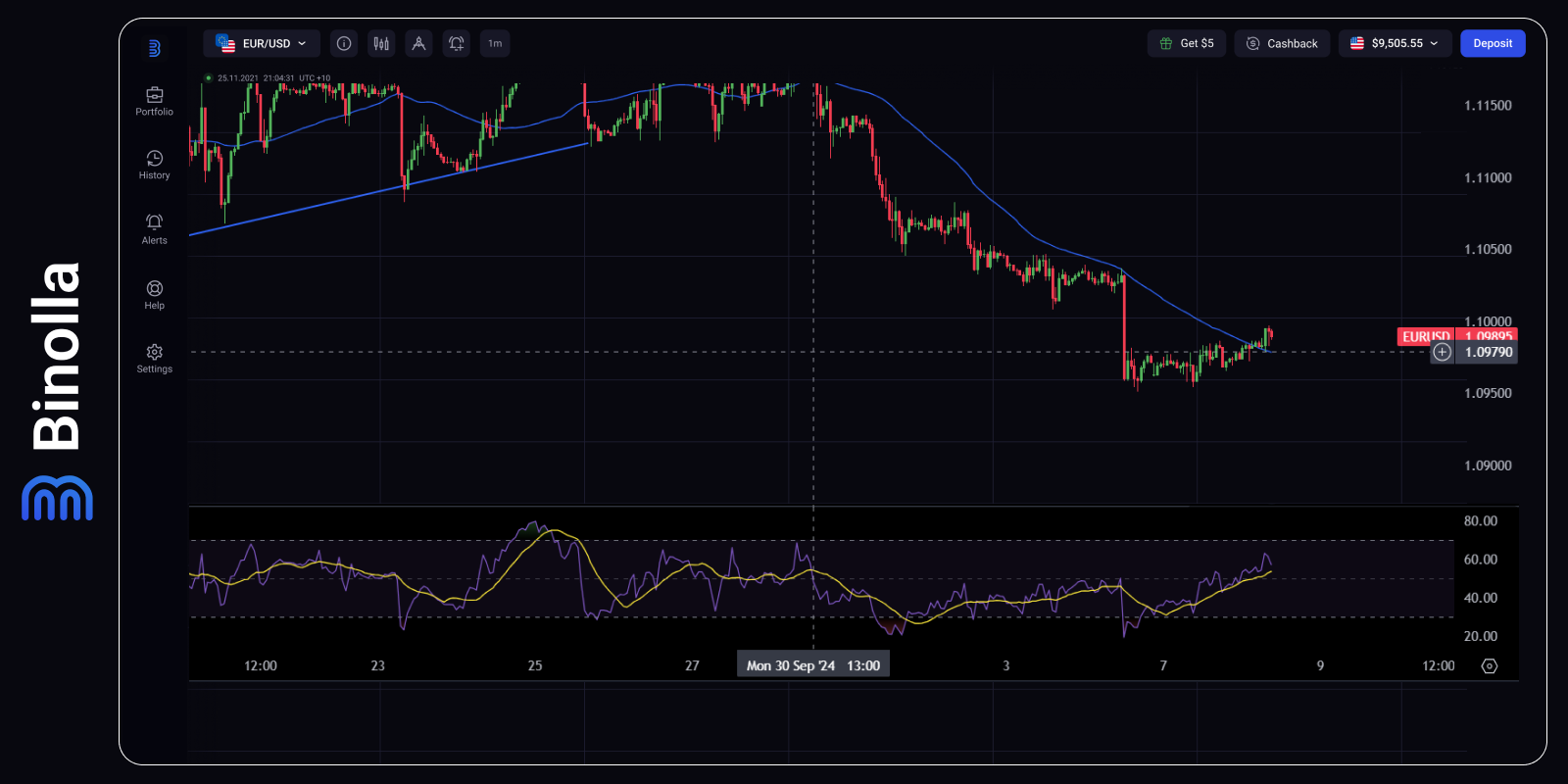1568x784 pixels.
Task: Open the drawing tools compass icon
Action: [418, 43]
